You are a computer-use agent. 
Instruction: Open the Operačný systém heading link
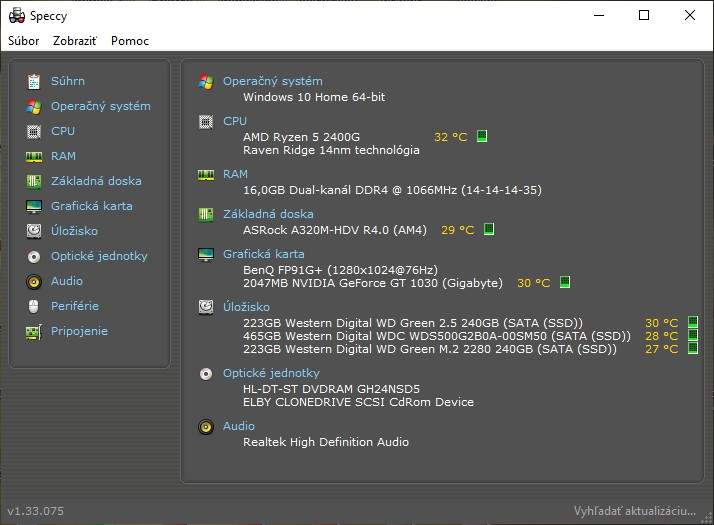tap(272, 81)
